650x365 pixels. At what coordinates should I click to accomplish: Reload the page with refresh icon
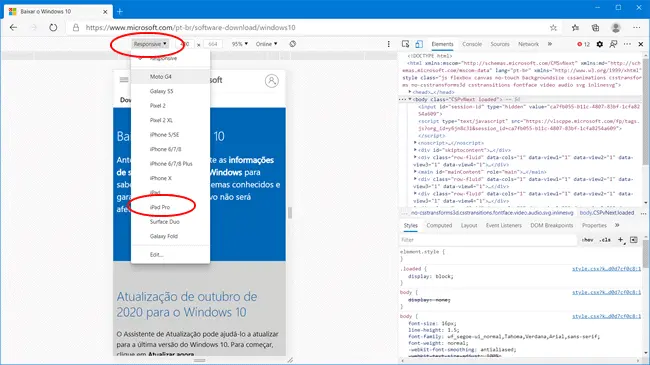[53, 27]
